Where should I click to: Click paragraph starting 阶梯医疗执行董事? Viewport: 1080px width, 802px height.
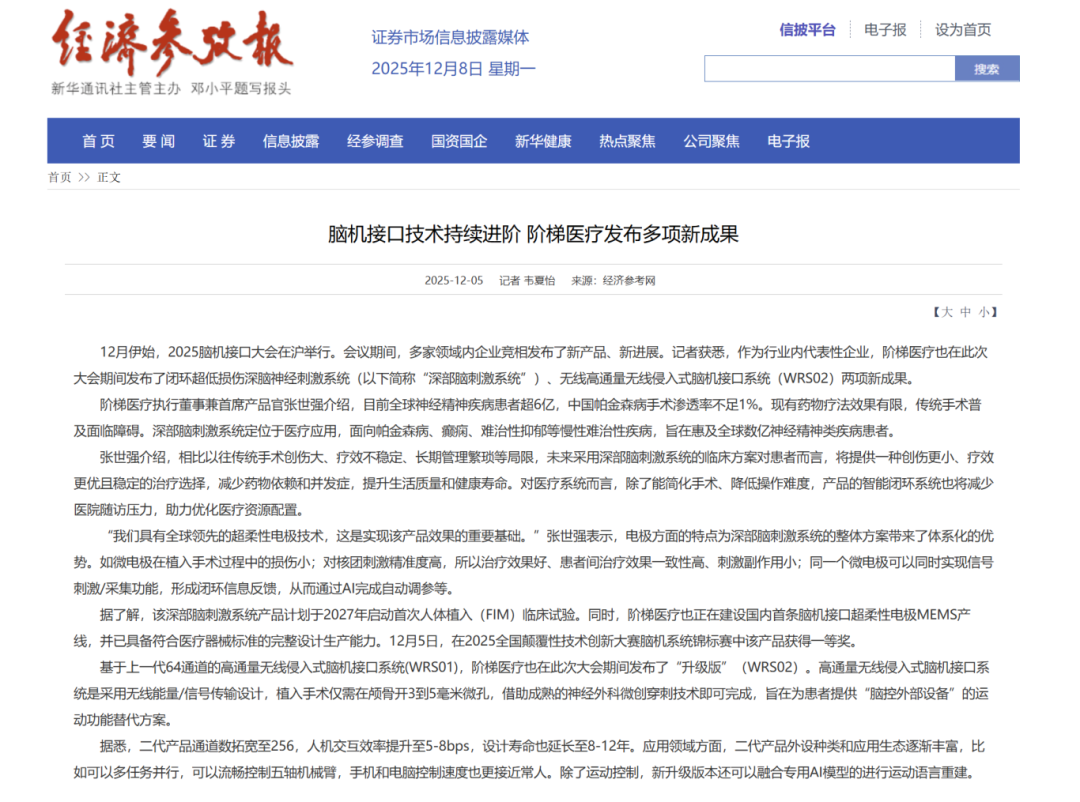528,418
